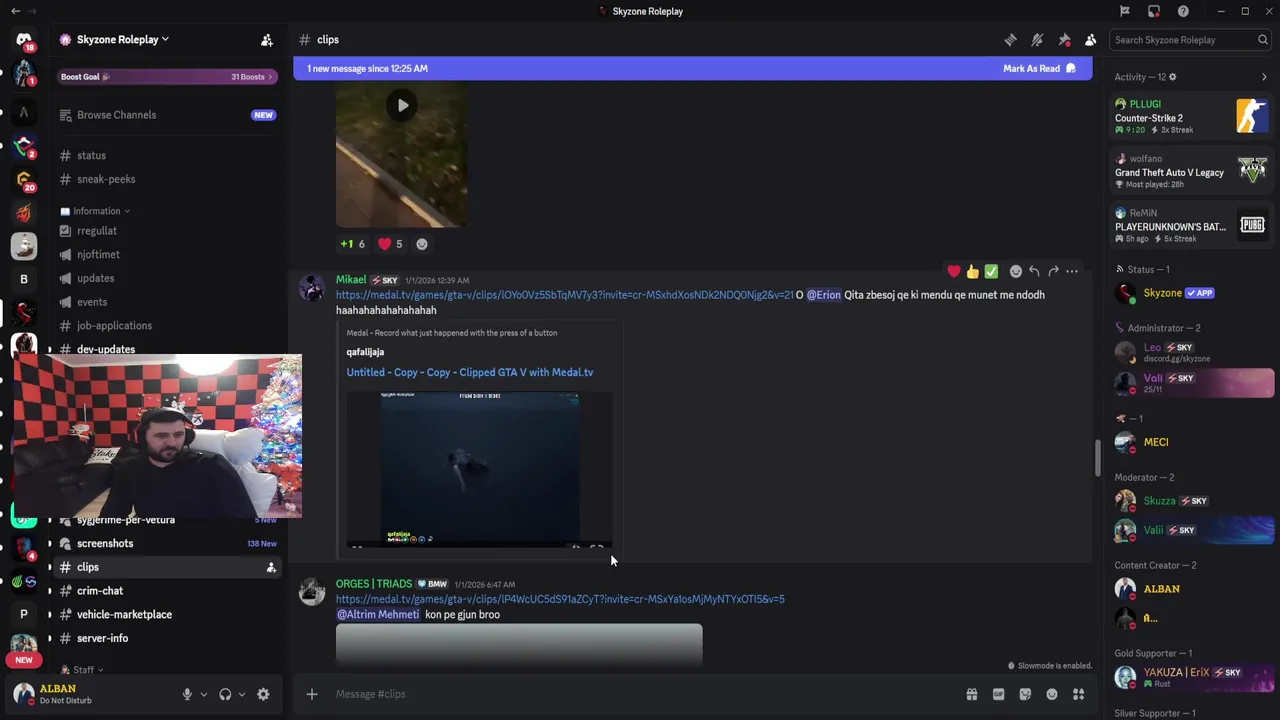Collapse the Staff category

click(83, 670)
